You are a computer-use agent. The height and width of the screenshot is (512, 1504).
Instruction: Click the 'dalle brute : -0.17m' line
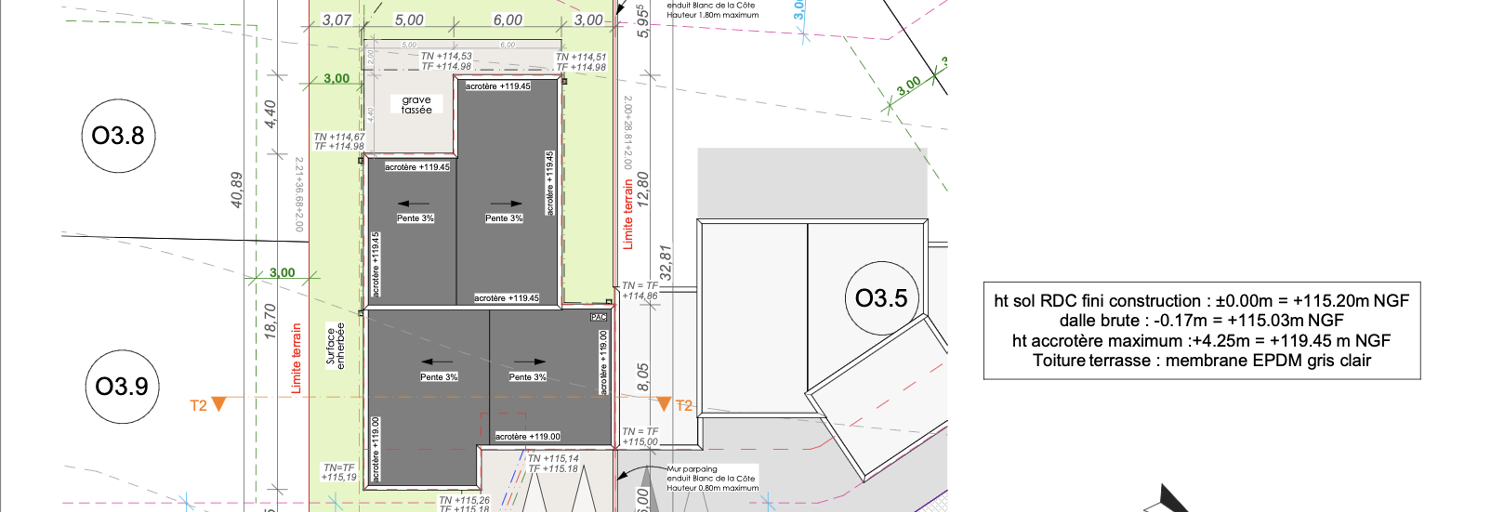[1201, 321]
